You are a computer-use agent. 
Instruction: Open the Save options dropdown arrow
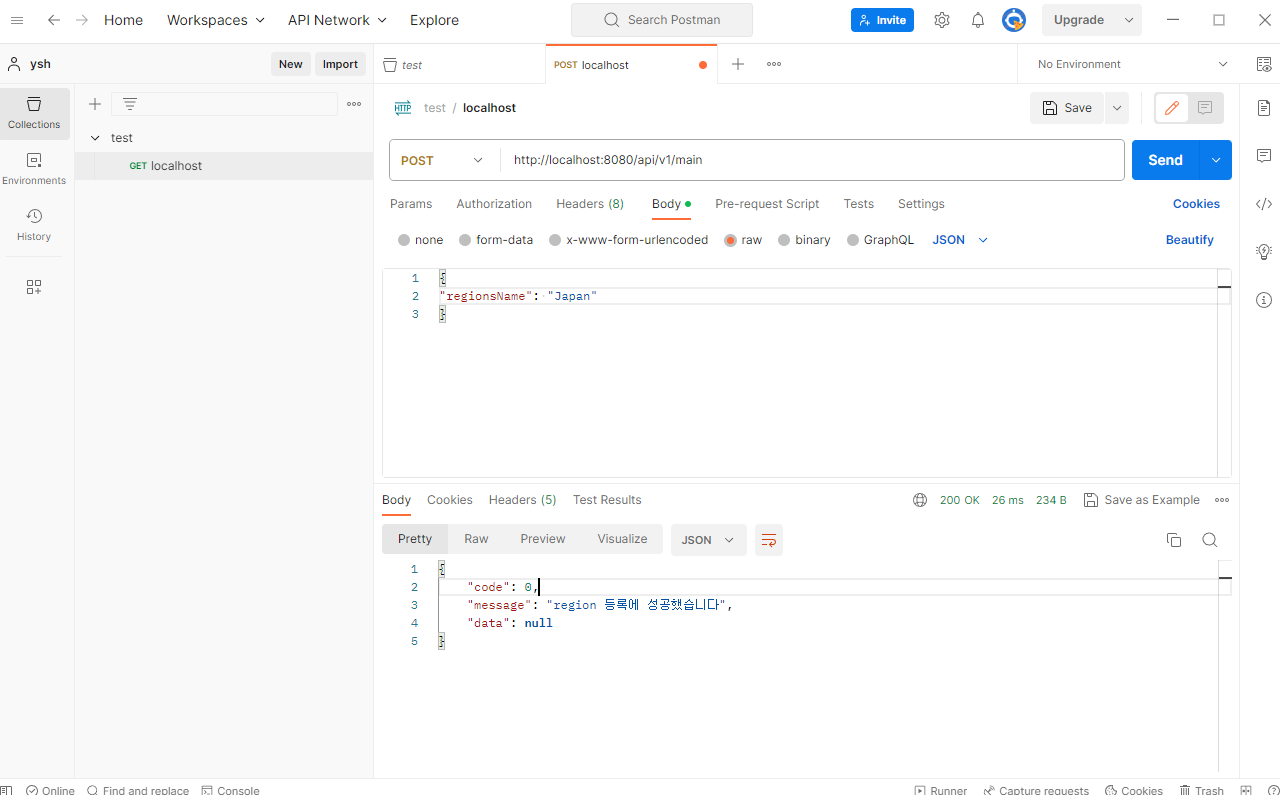1117,108
